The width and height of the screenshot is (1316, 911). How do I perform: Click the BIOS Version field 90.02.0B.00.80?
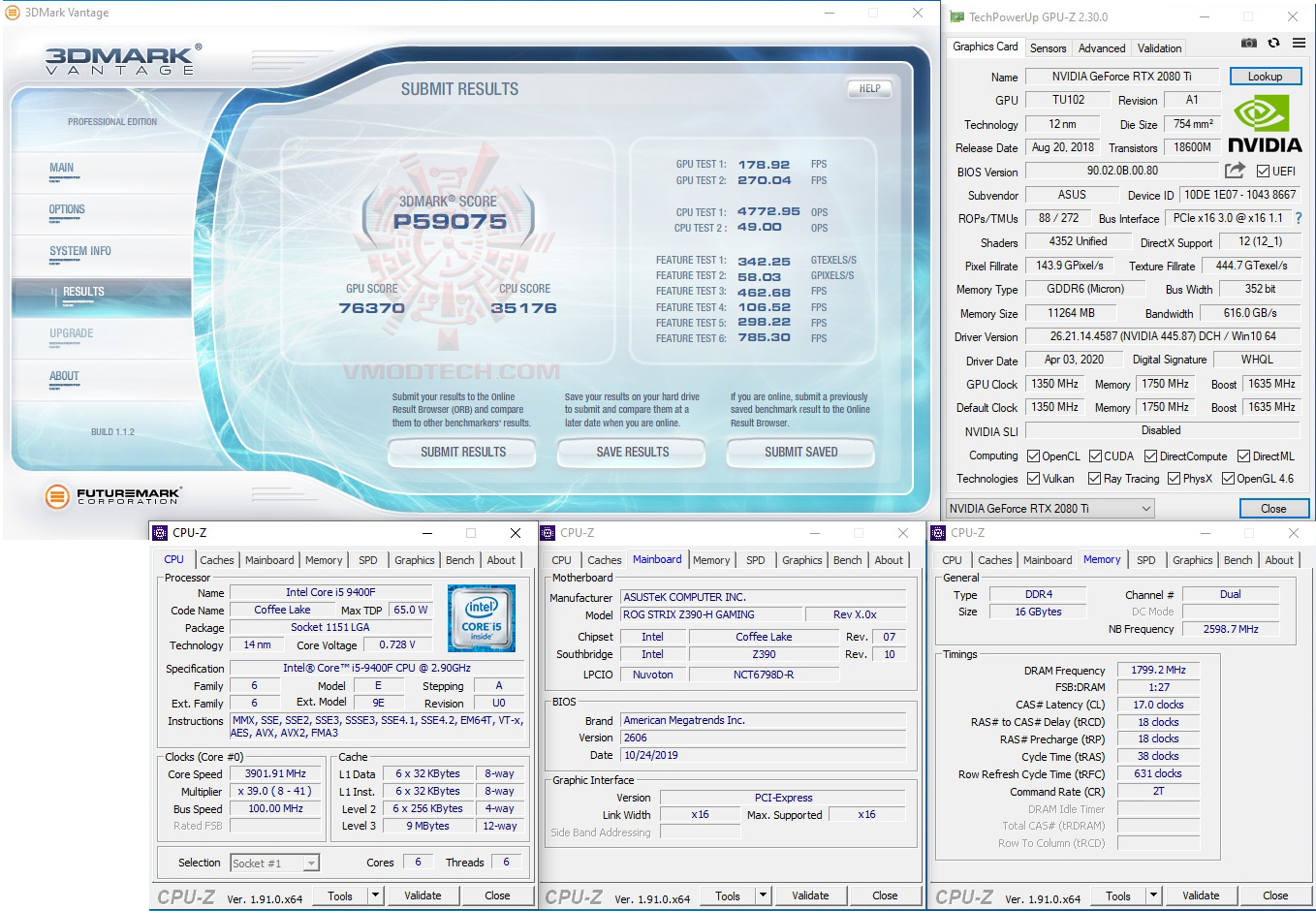pyautogui.click(x=1122, y=171)
